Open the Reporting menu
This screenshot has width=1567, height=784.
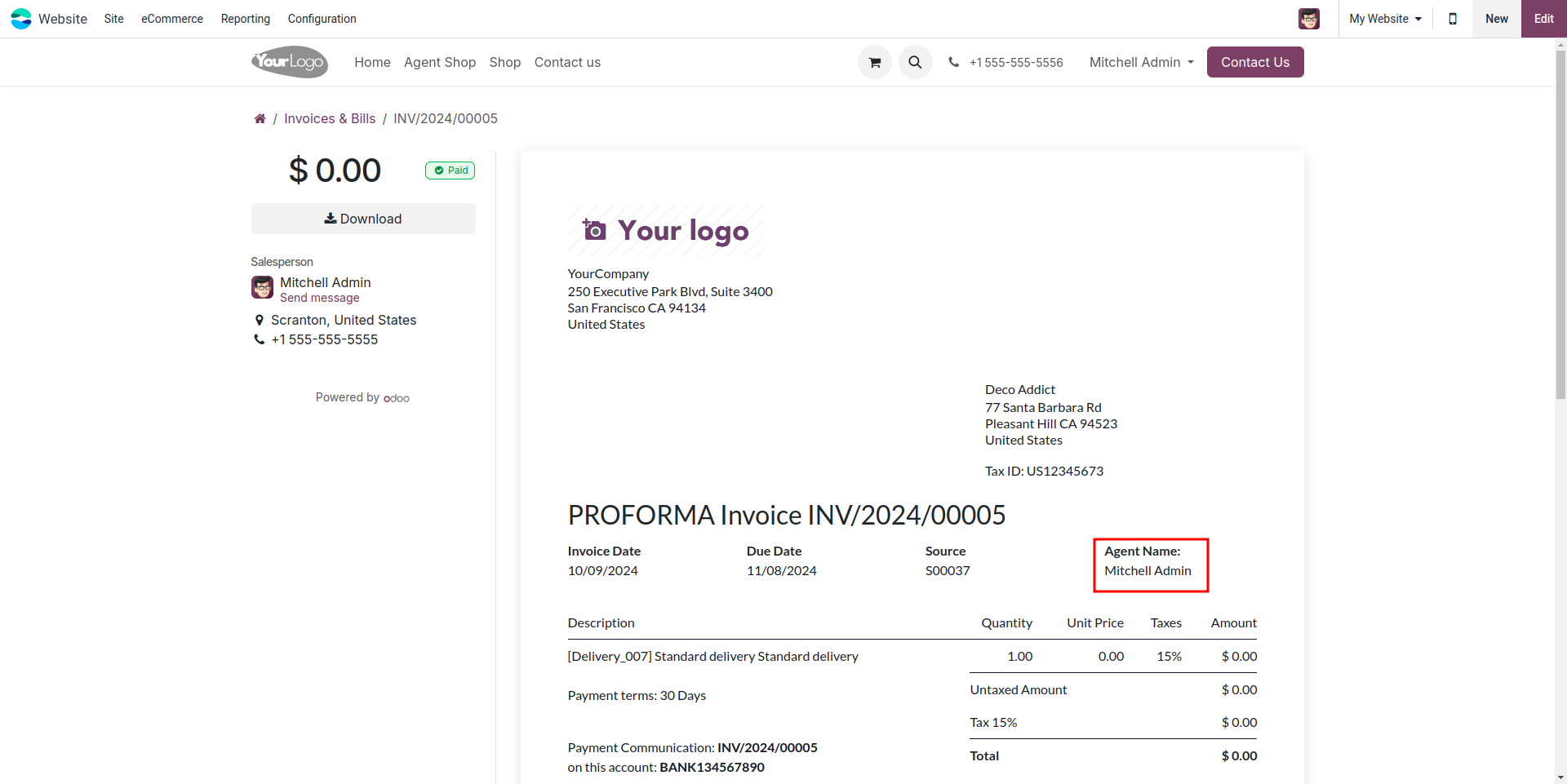point(245,19)
